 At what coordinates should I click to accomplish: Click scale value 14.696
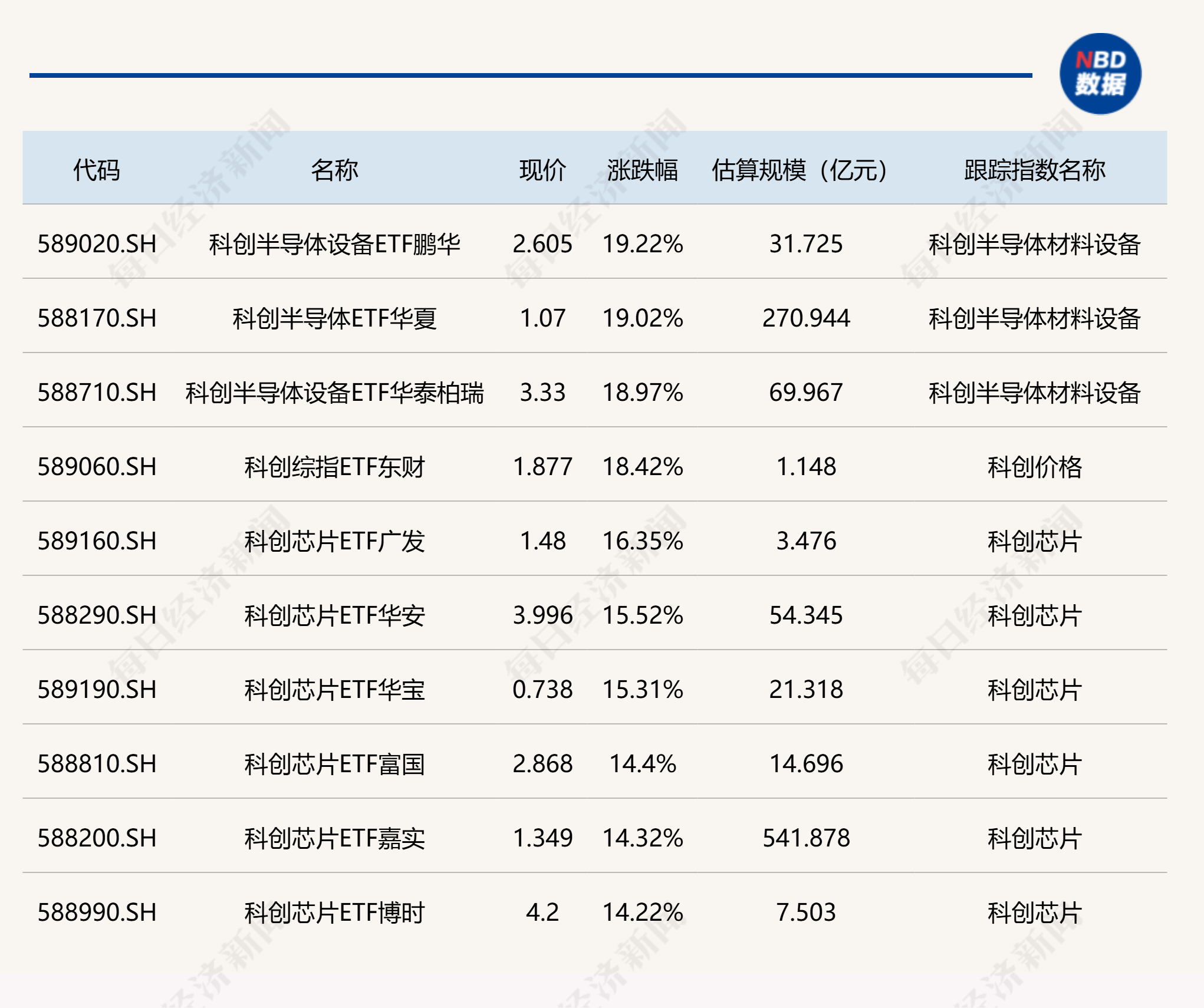point(806,764)
